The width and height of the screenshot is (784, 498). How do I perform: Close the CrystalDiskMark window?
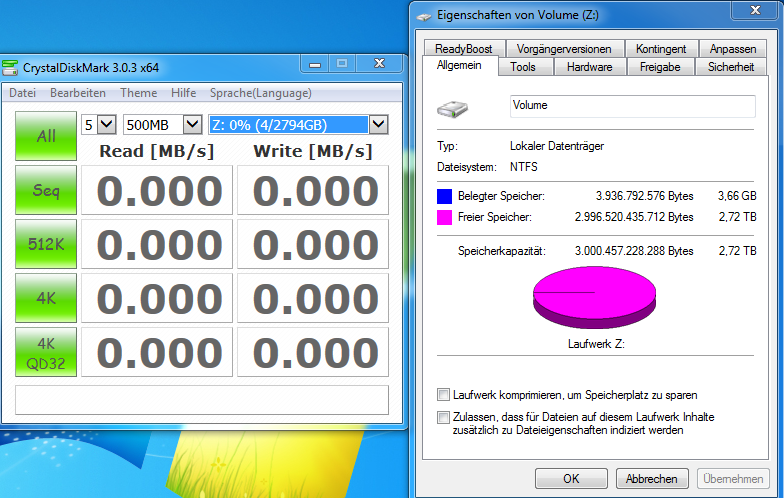tap(380, 64)
